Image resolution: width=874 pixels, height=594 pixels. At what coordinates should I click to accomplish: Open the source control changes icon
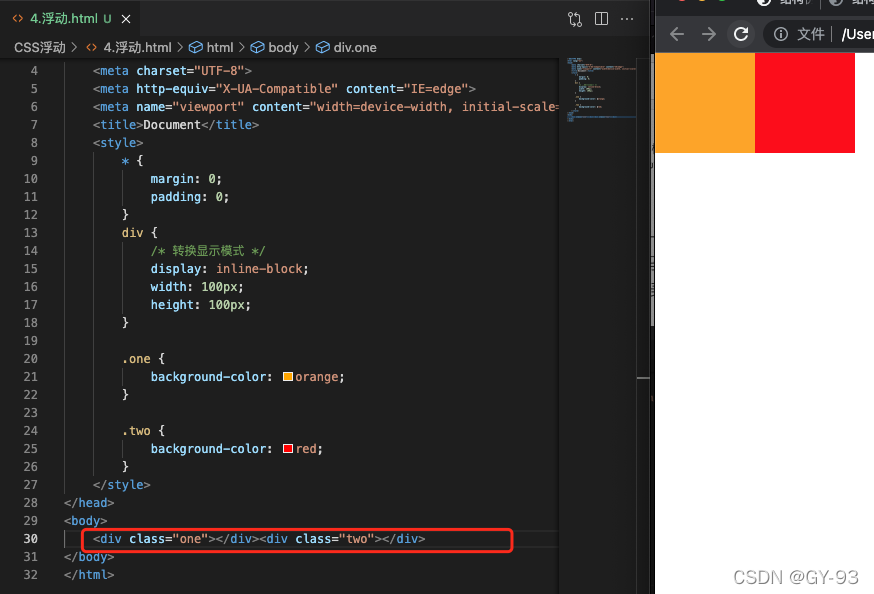[x=575, y=19]
